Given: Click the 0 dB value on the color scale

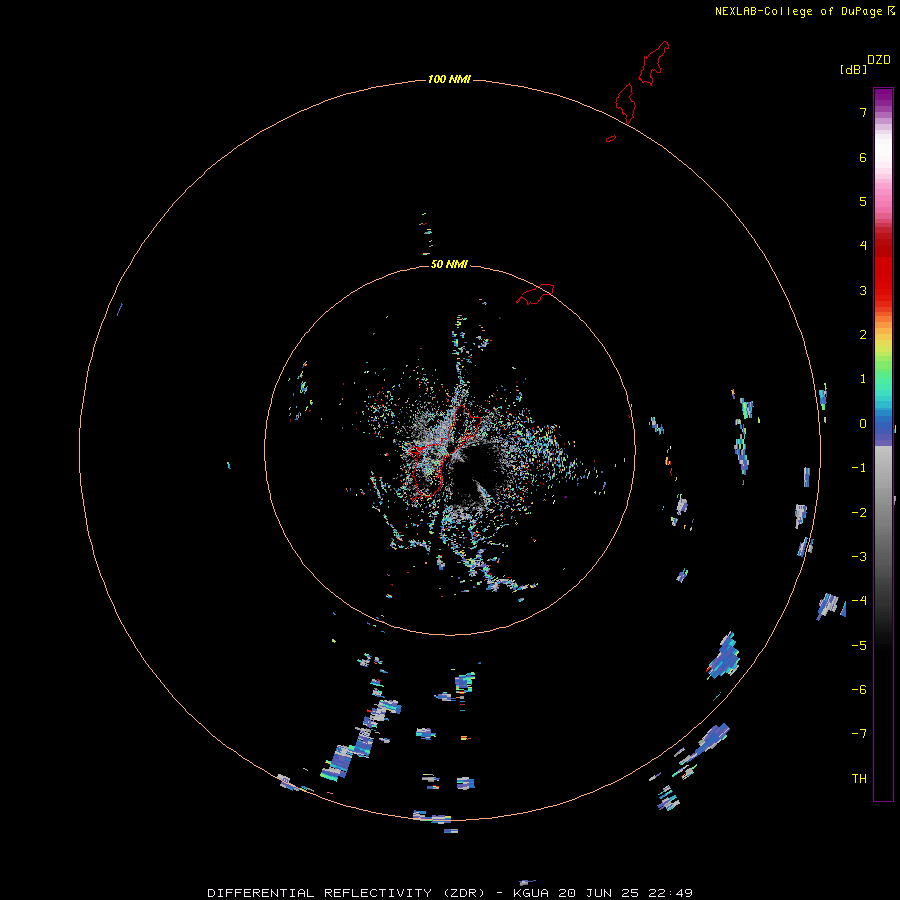Looking at the screenshot, I should 863,424.
